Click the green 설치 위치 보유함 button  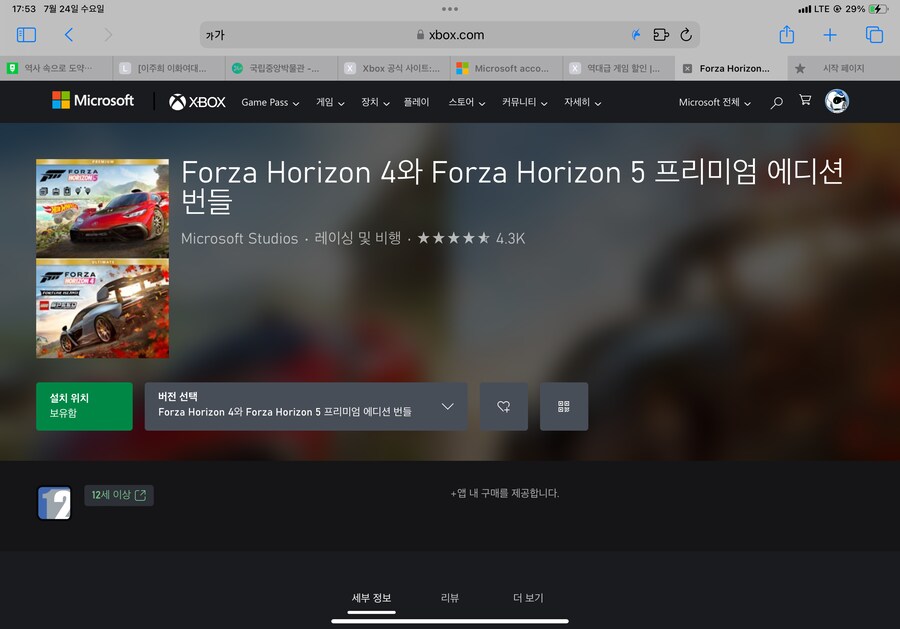pyautogui.click(x=84, y=406)
